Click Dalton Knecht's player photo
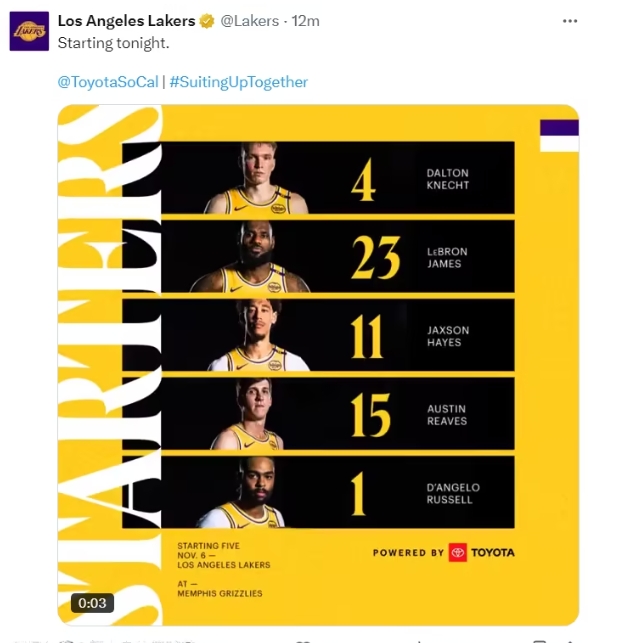 pos(257,178)
